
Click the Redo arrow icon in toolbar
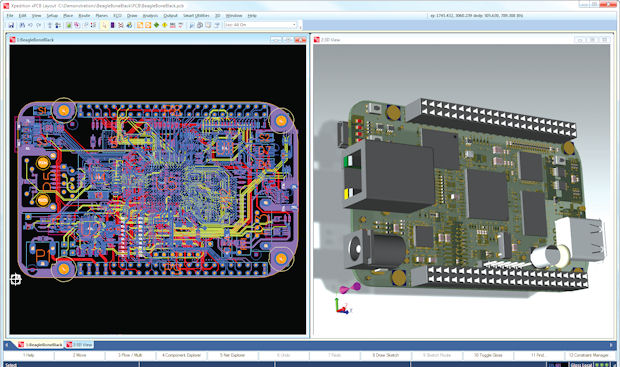(39, 25)
